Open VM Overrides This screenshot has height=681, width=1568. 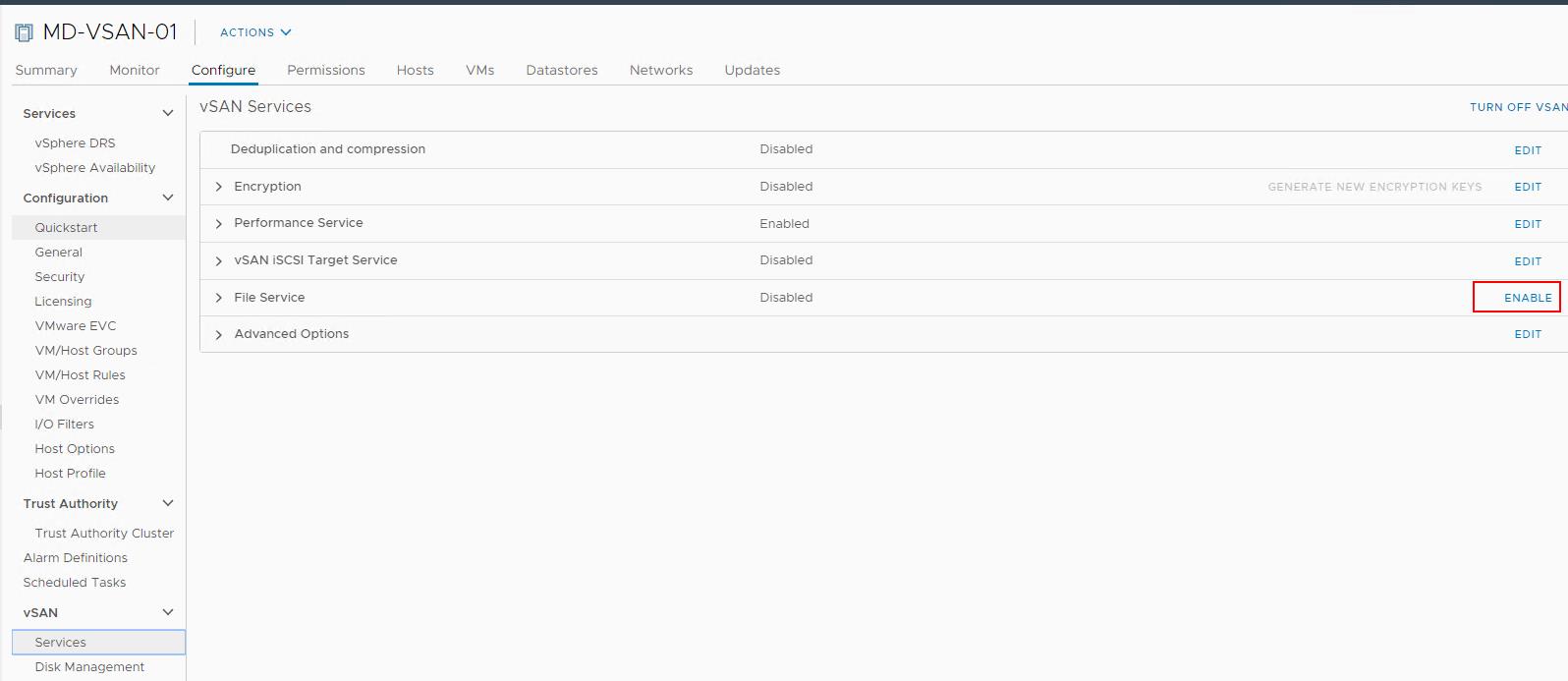pos(77,399)
